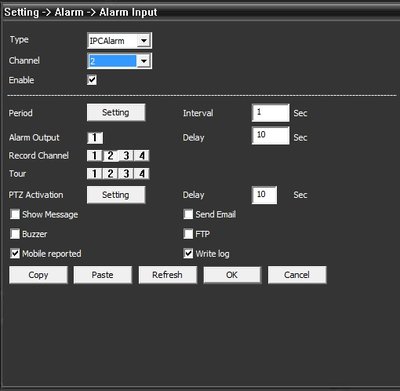Confirm settings with the OK button

click(232, 275)
